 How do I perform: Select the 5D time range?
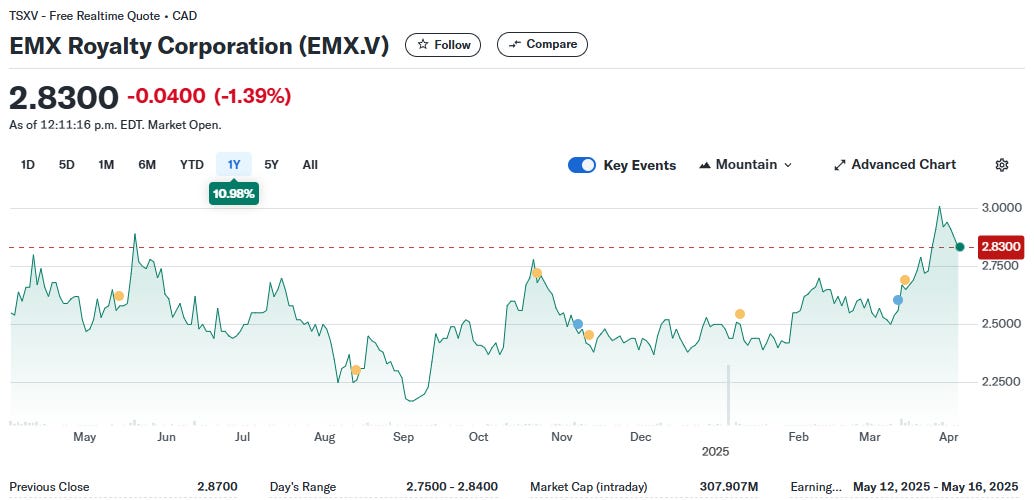pos(67,165)
